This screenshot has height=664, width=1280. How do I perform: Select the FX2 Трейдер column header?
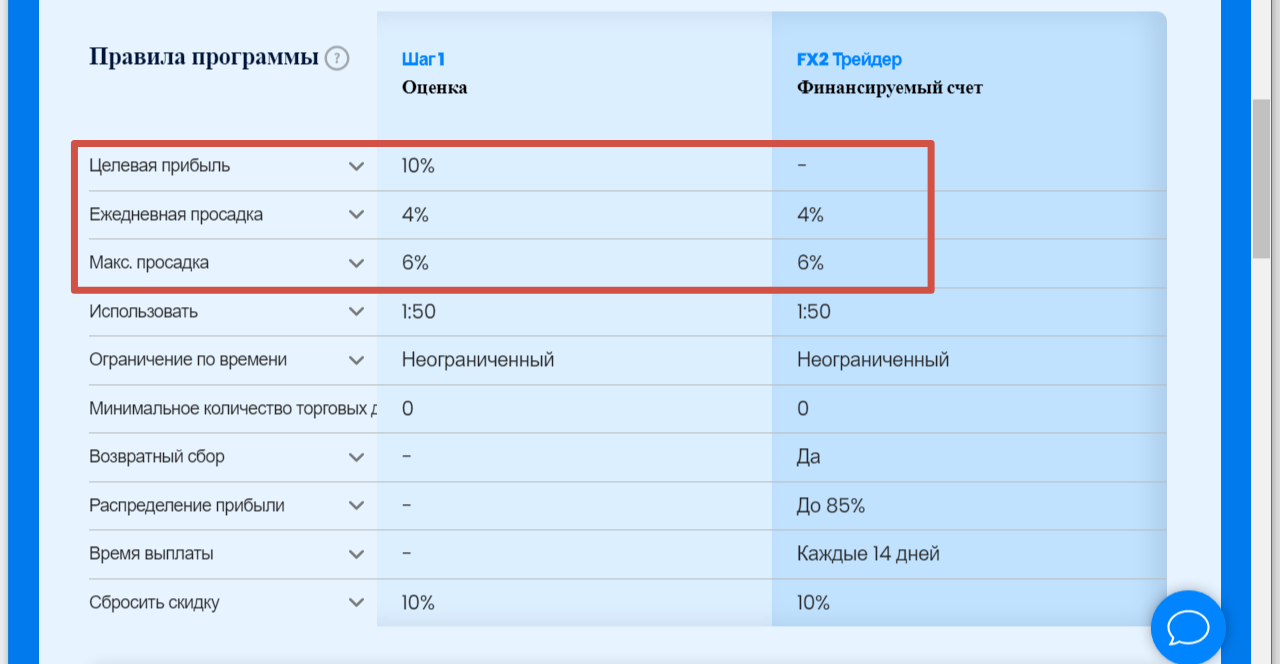(x=849, y=59)
